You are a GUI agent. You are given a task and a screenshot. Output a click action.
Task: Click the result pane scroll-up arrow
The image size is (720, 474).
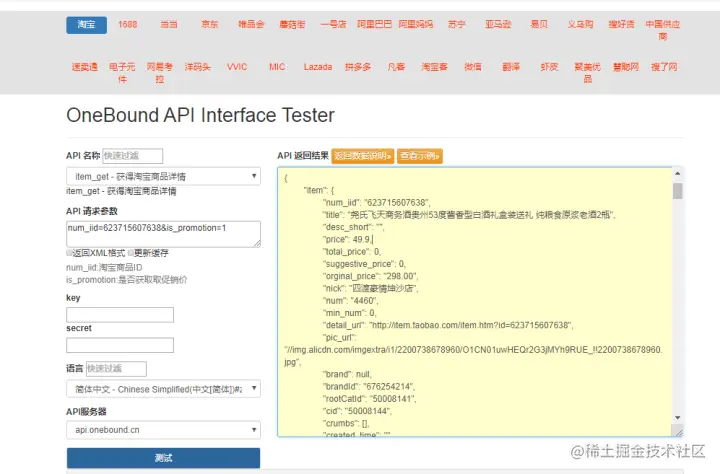click(677, 174)
